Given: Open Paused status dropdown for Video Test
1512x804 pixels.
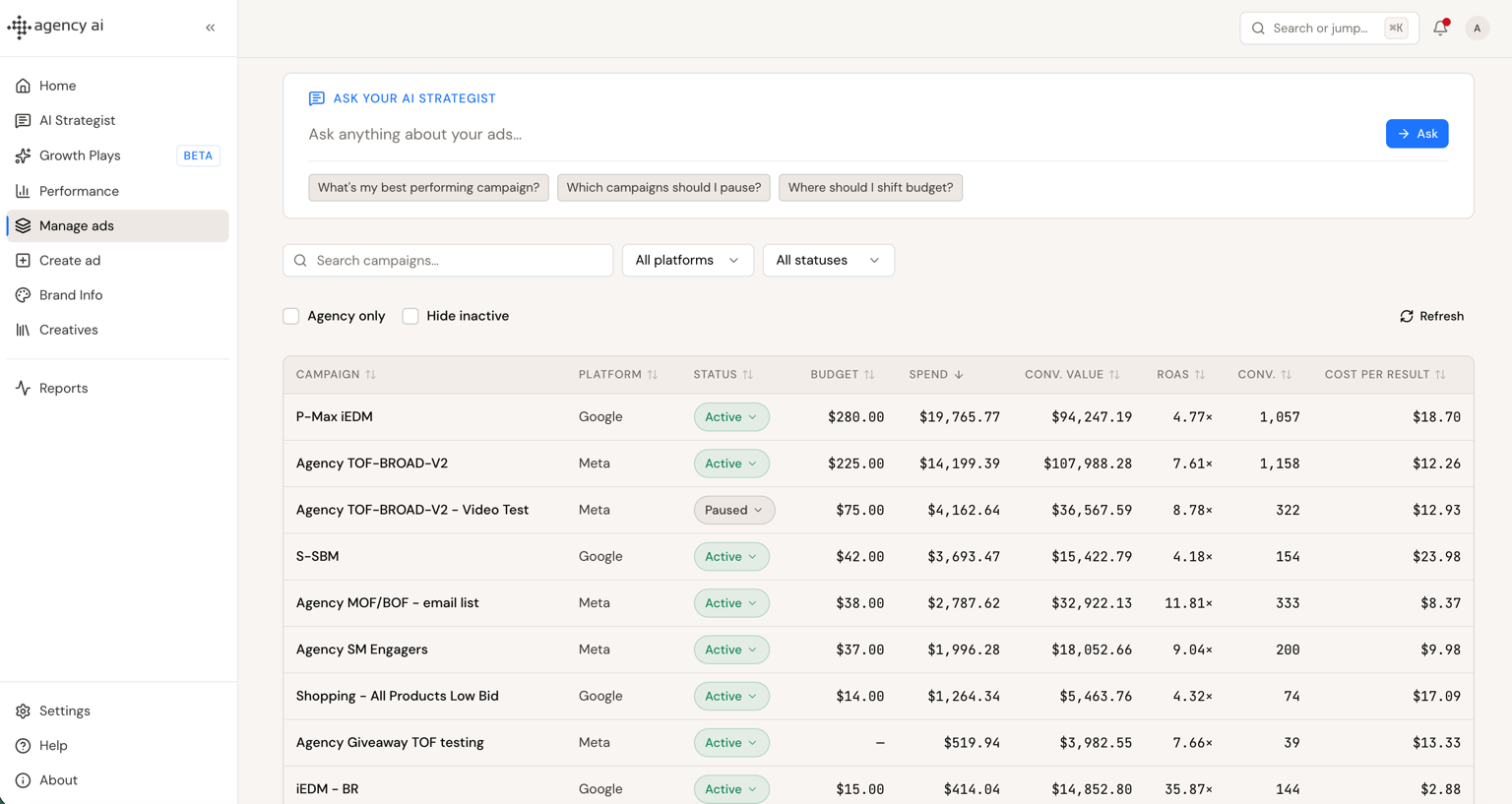Looking at the screenshot, I should [734, 510].
